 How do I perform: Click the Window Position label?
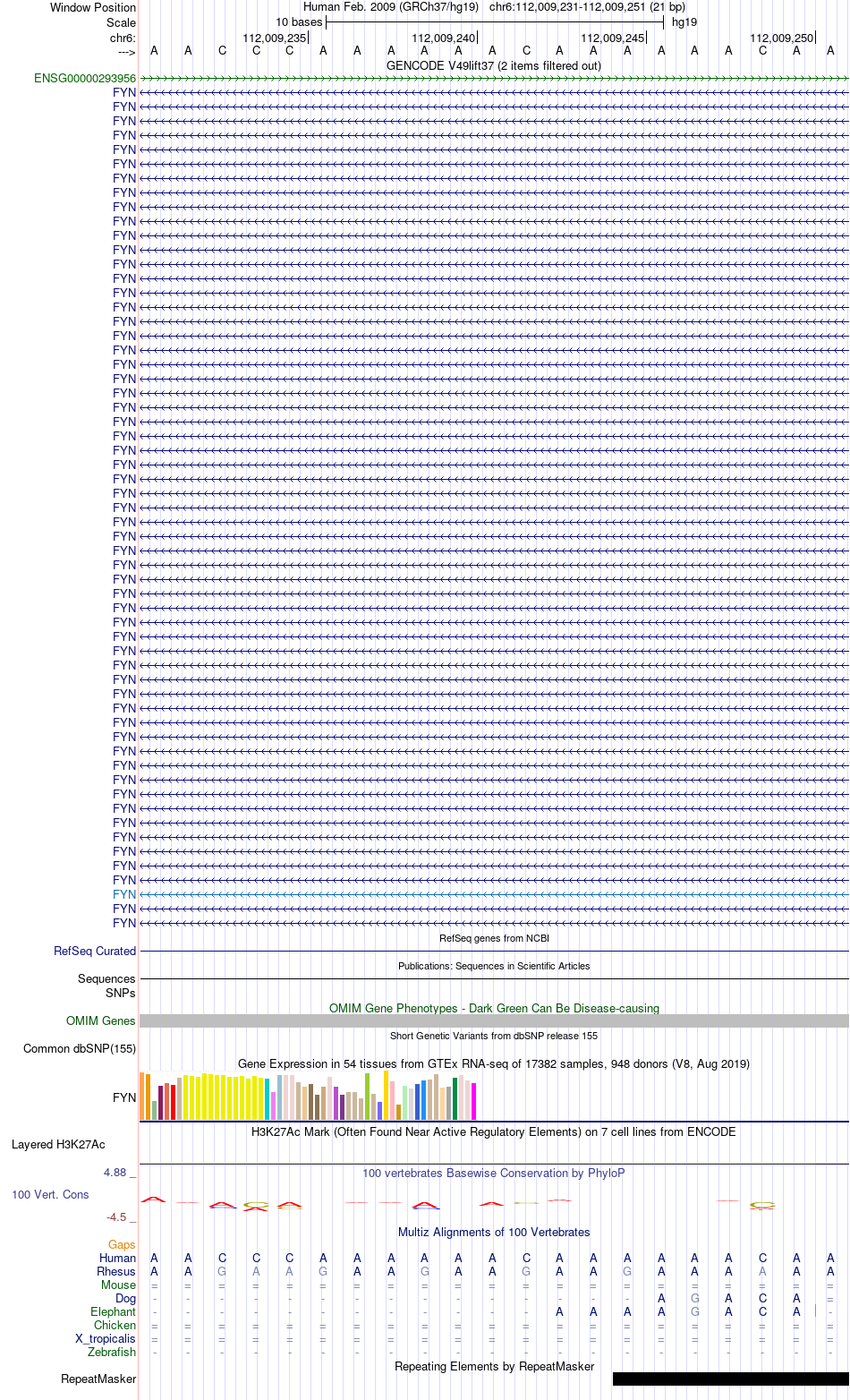click(93, 7)
